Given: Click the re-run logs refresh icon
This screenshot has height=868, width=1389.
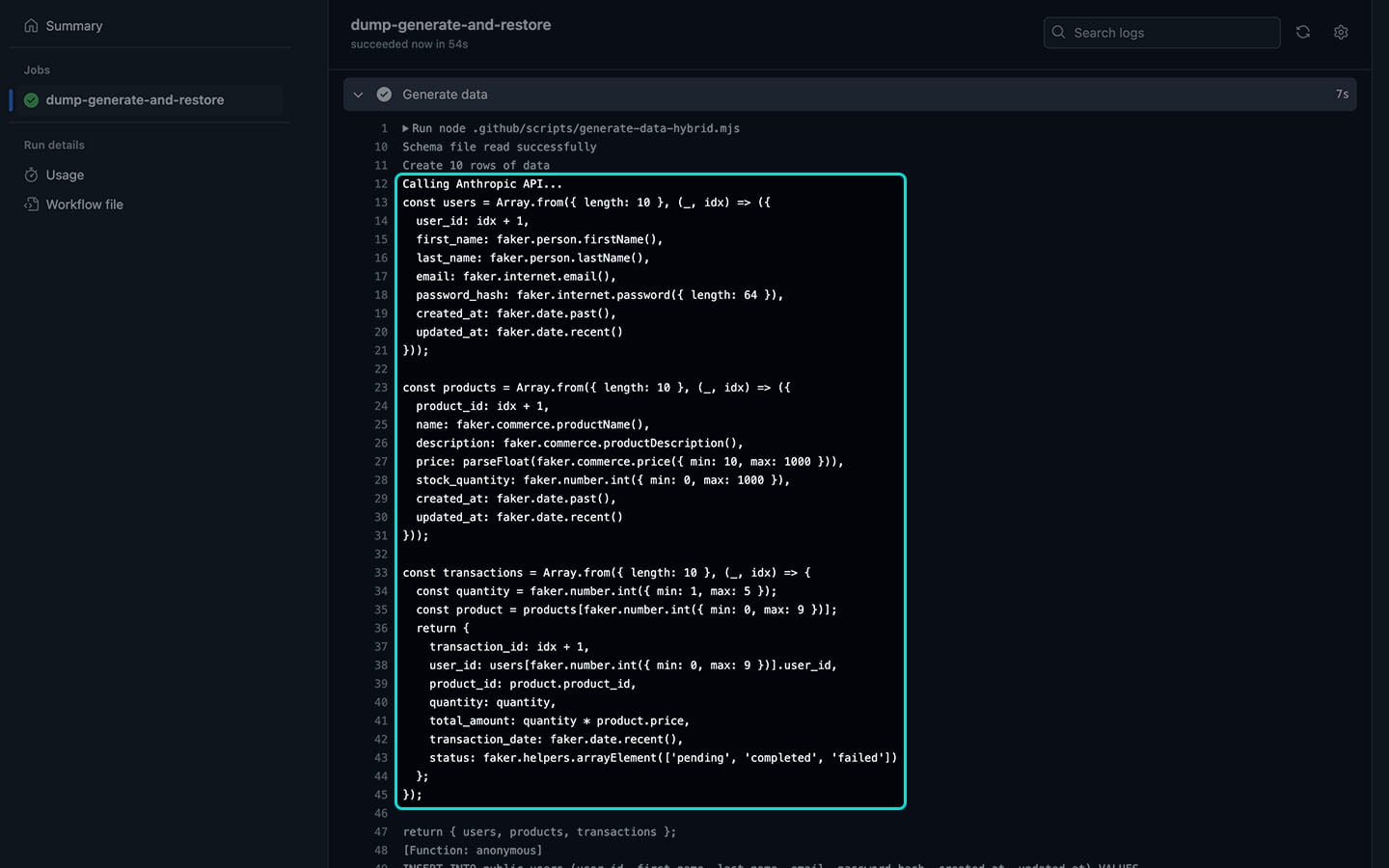Looking at the screenshot, I should (1302, 32).
